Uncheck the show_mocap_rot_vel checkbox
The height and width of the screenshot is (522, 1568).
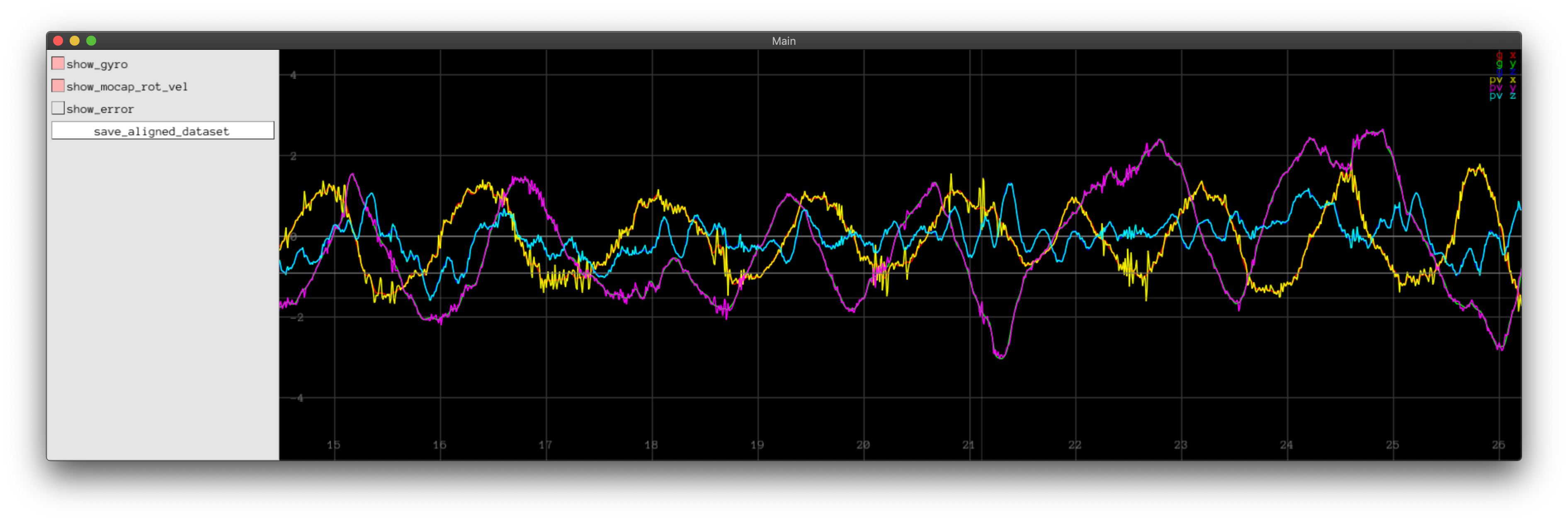click(x=58, y=86)
